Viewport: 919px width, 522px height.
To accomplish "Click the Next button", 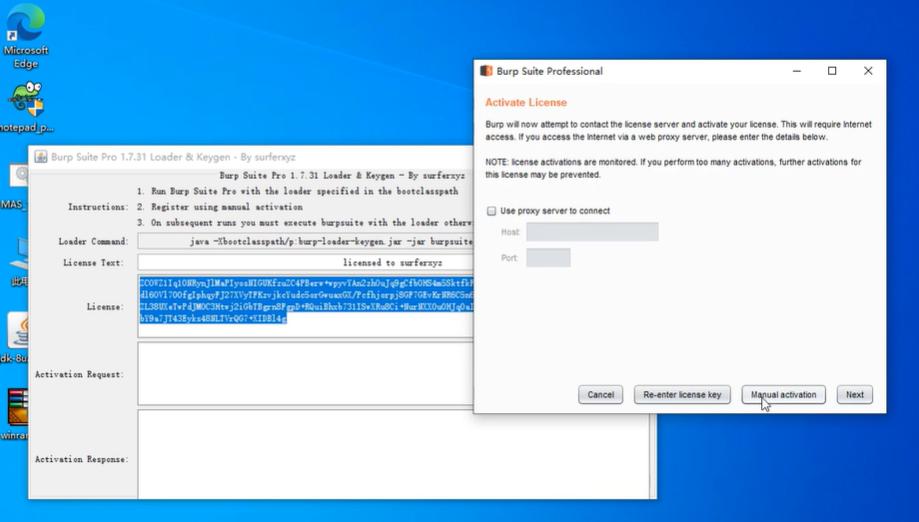I will [x=855, y=395].
